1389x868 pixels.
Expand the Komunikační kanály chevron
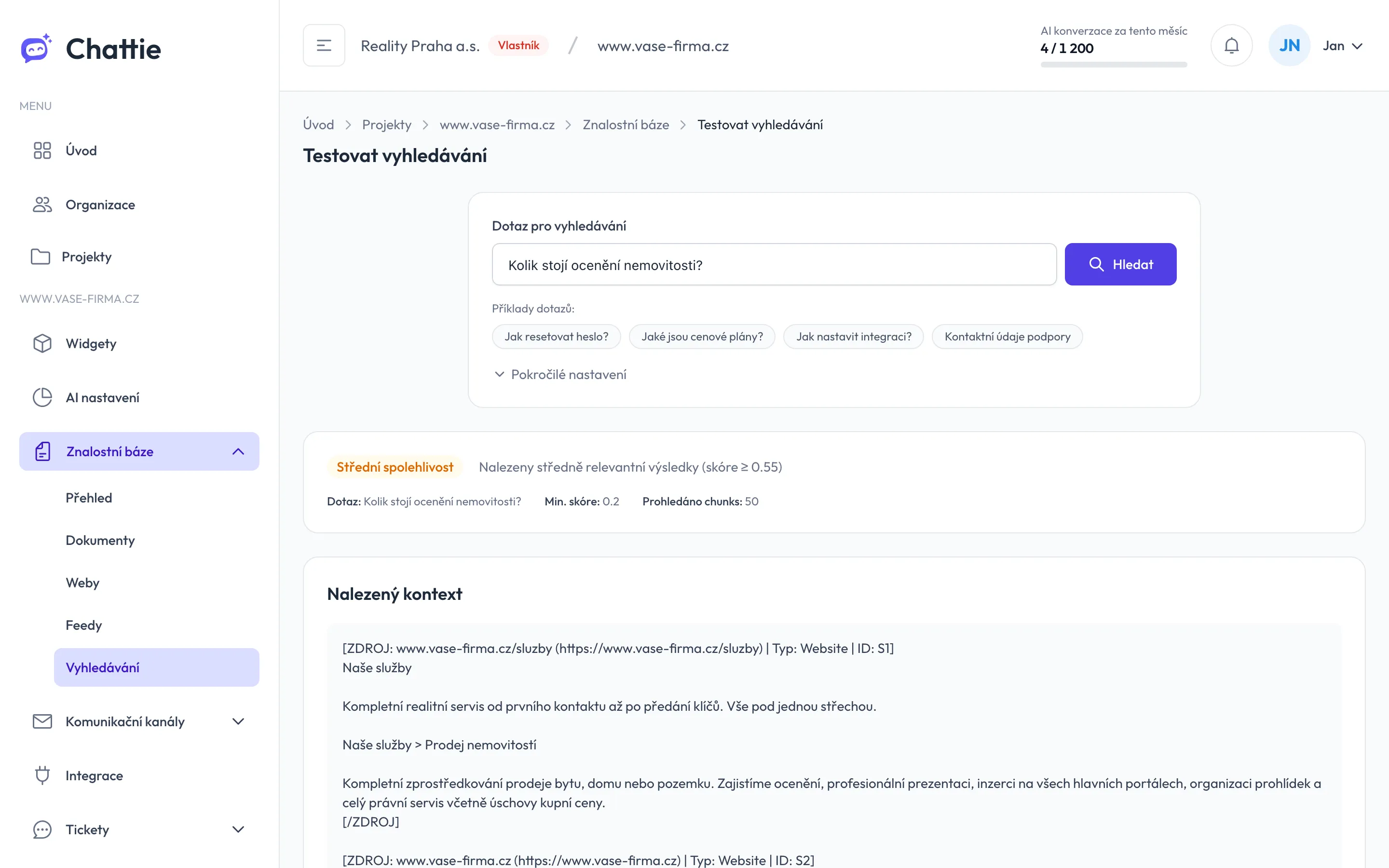[x=238, y=721]
